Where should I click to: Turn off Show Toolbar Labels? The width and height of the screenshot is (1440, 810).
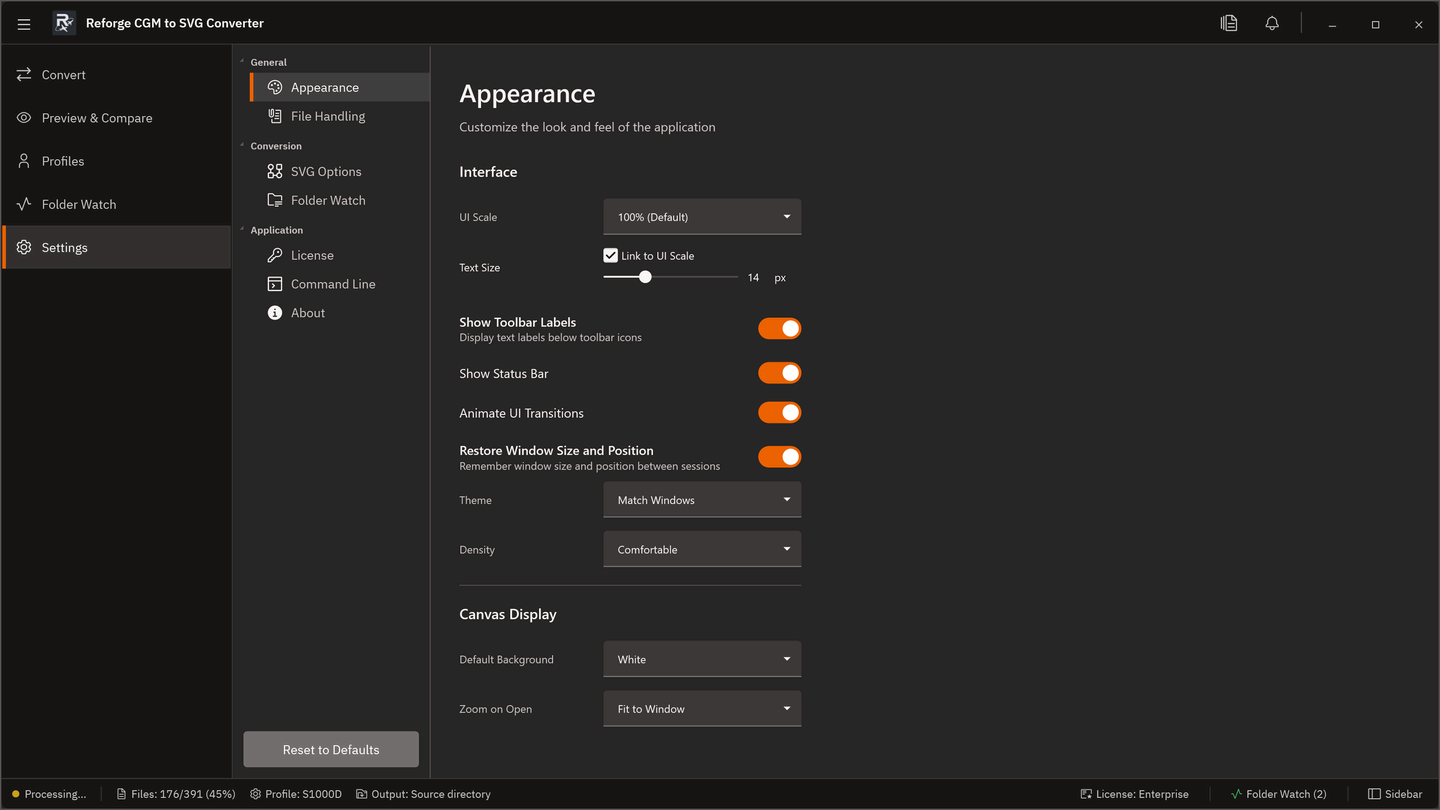pos(779,328)
